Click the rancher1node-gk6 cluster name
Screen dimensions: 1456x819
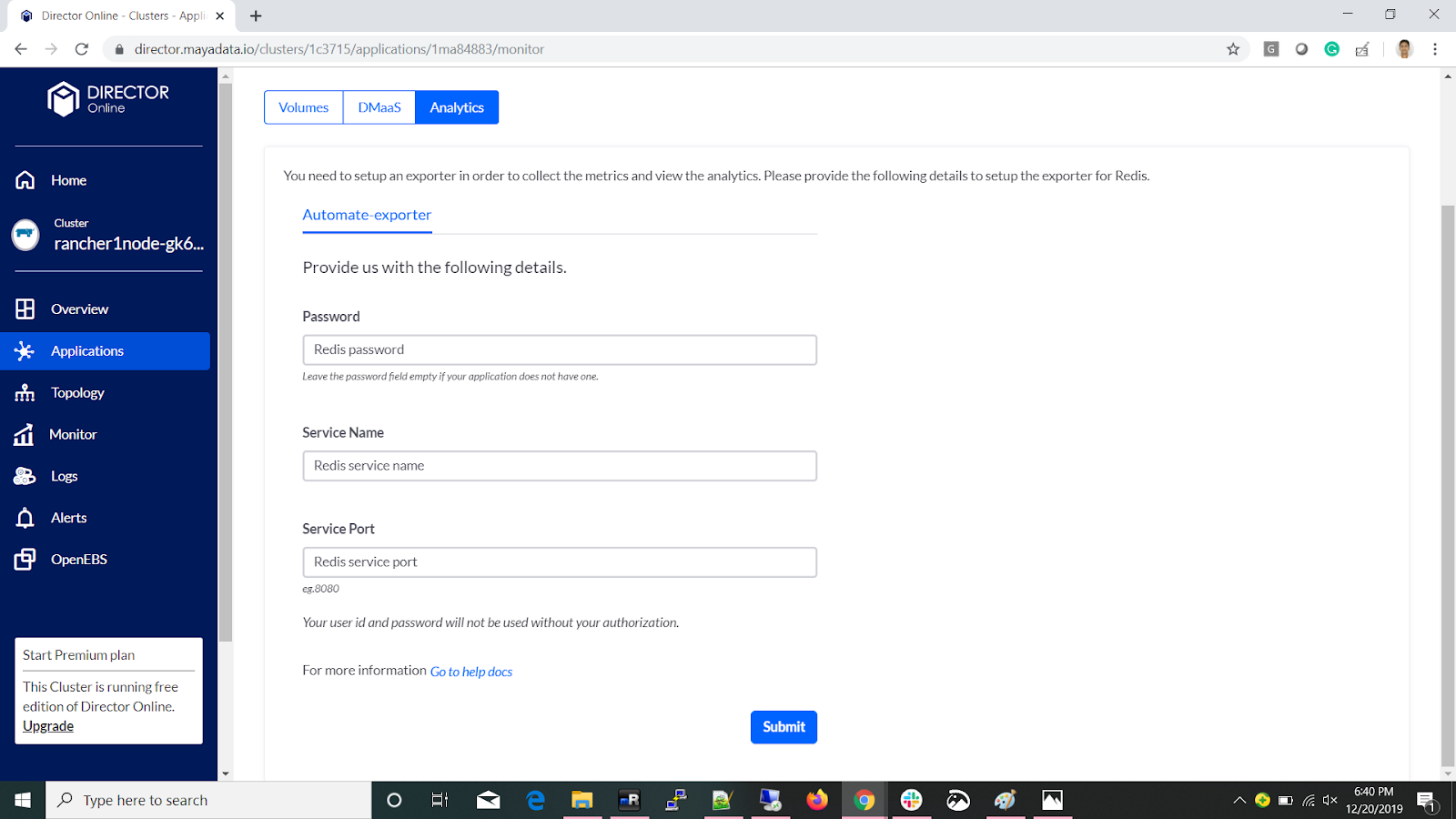coord(128,244)
